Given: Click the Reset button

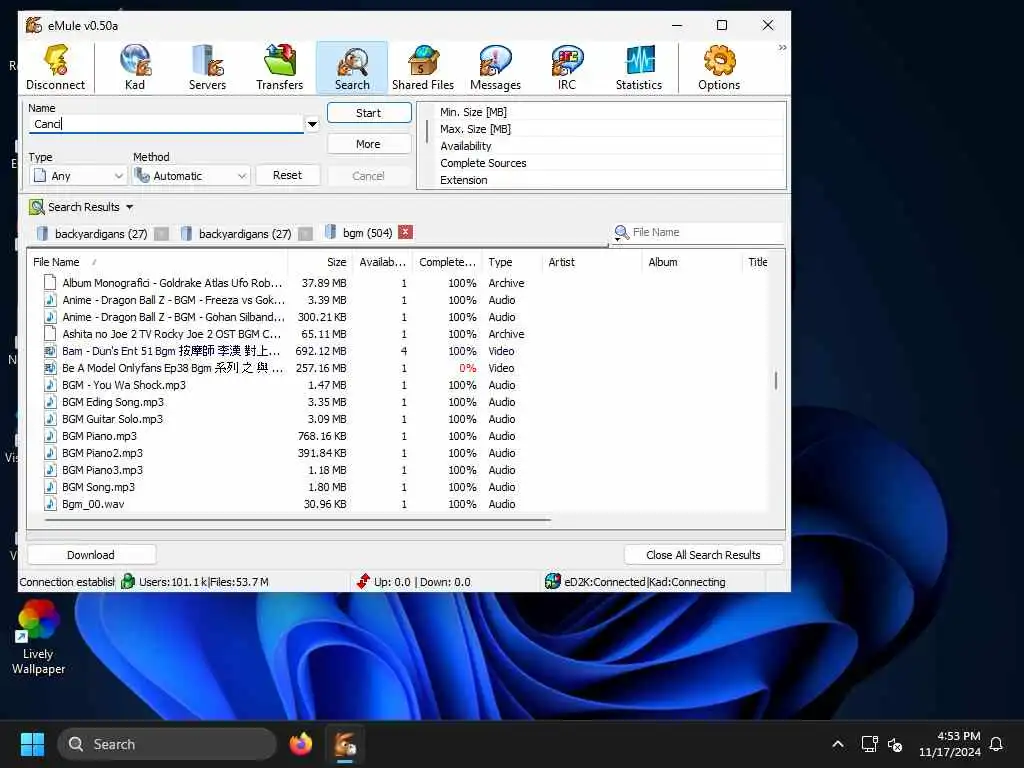Looking at the screenshot, I should click(x=287, y=175).
